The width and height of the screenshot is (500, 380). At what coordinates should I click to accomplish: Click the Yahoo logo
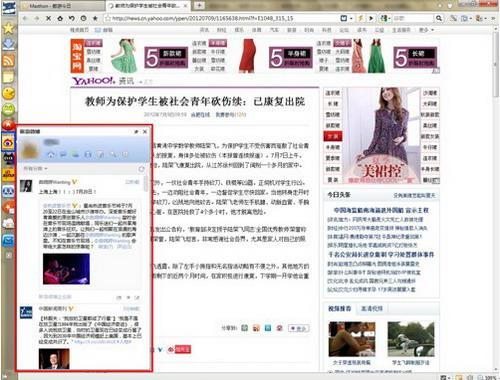pos(94,81)
